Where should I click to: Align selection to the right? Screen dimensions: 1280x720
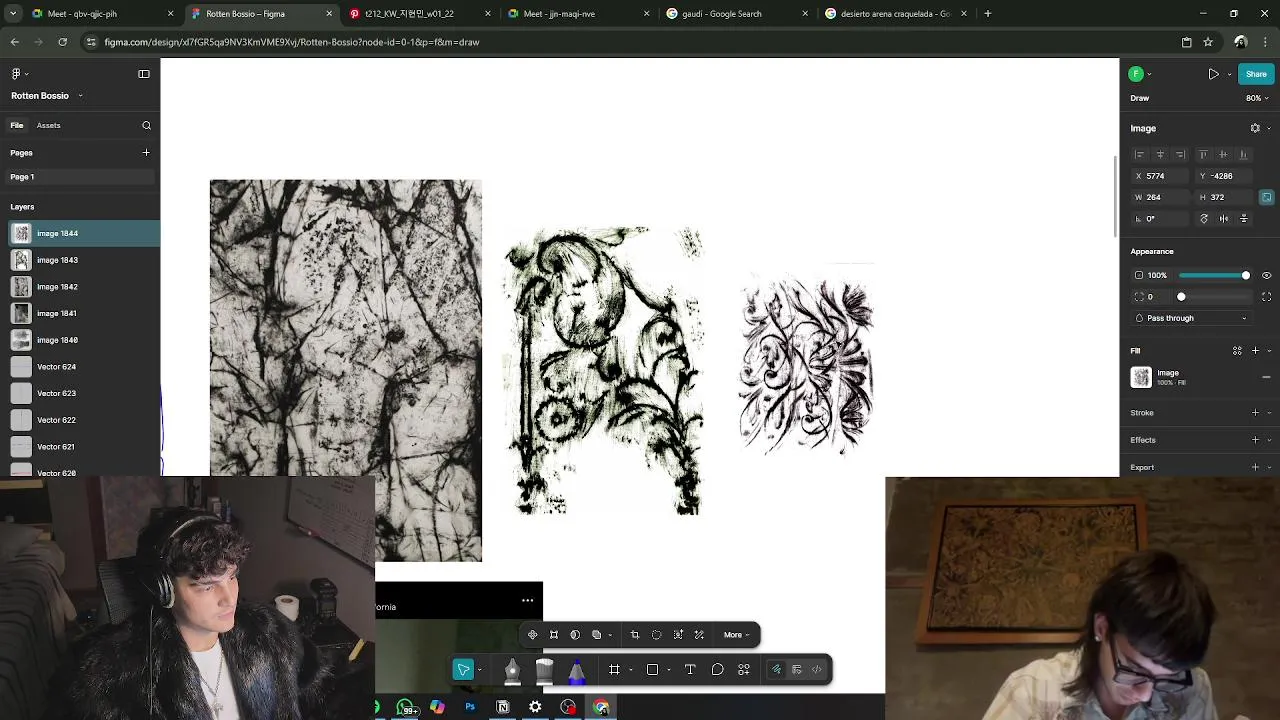coord(1181,155)
